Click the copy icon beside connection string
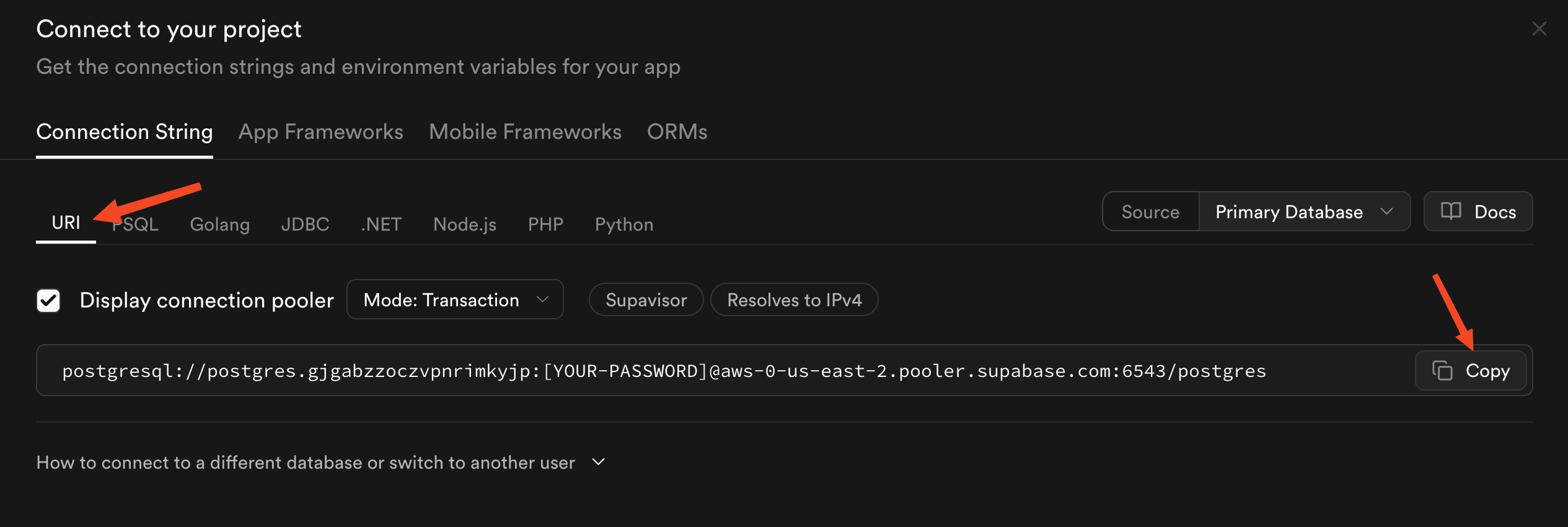 coord(1442,370)
